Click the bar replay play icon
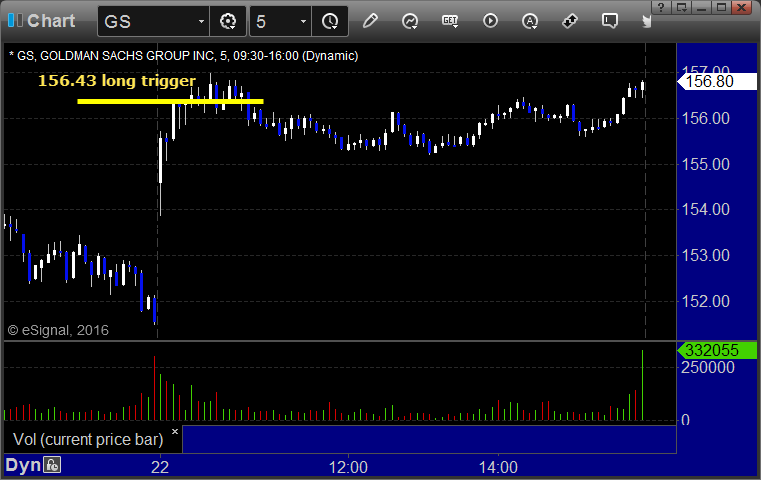The image size is (761, 480). pyautogui.click(x=490, y=21)
